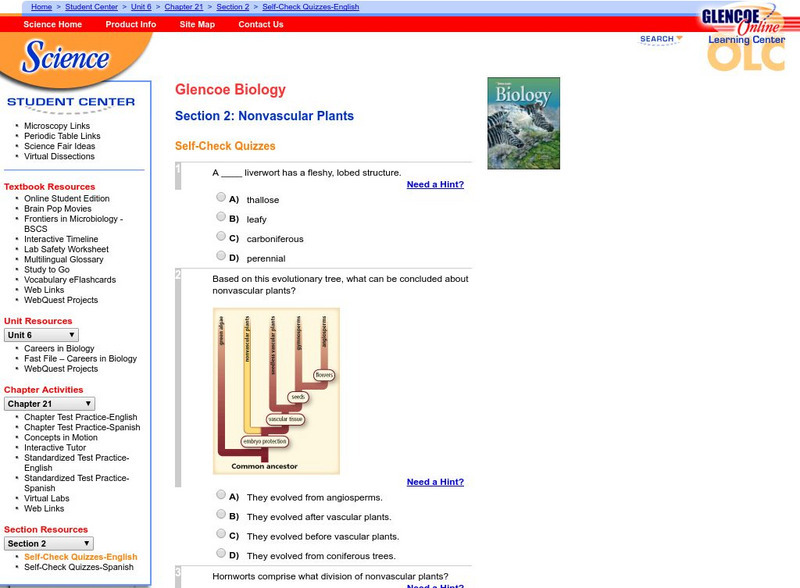This screenshot has height=588, width=800.
Task: Open the Section 2 dropdown selector
Action: click(48, 543)
